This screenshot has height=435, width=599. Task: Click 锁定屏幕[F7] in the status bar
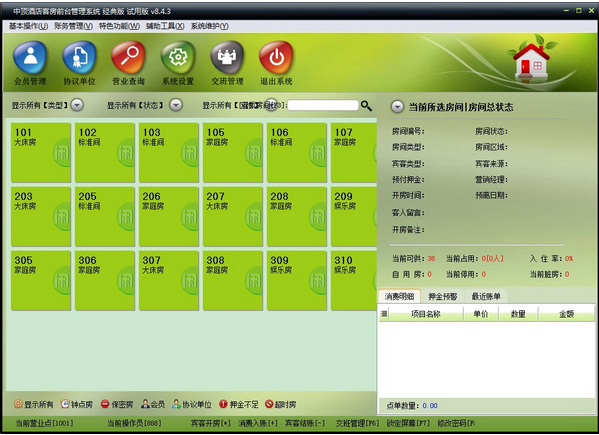[408, 423]
